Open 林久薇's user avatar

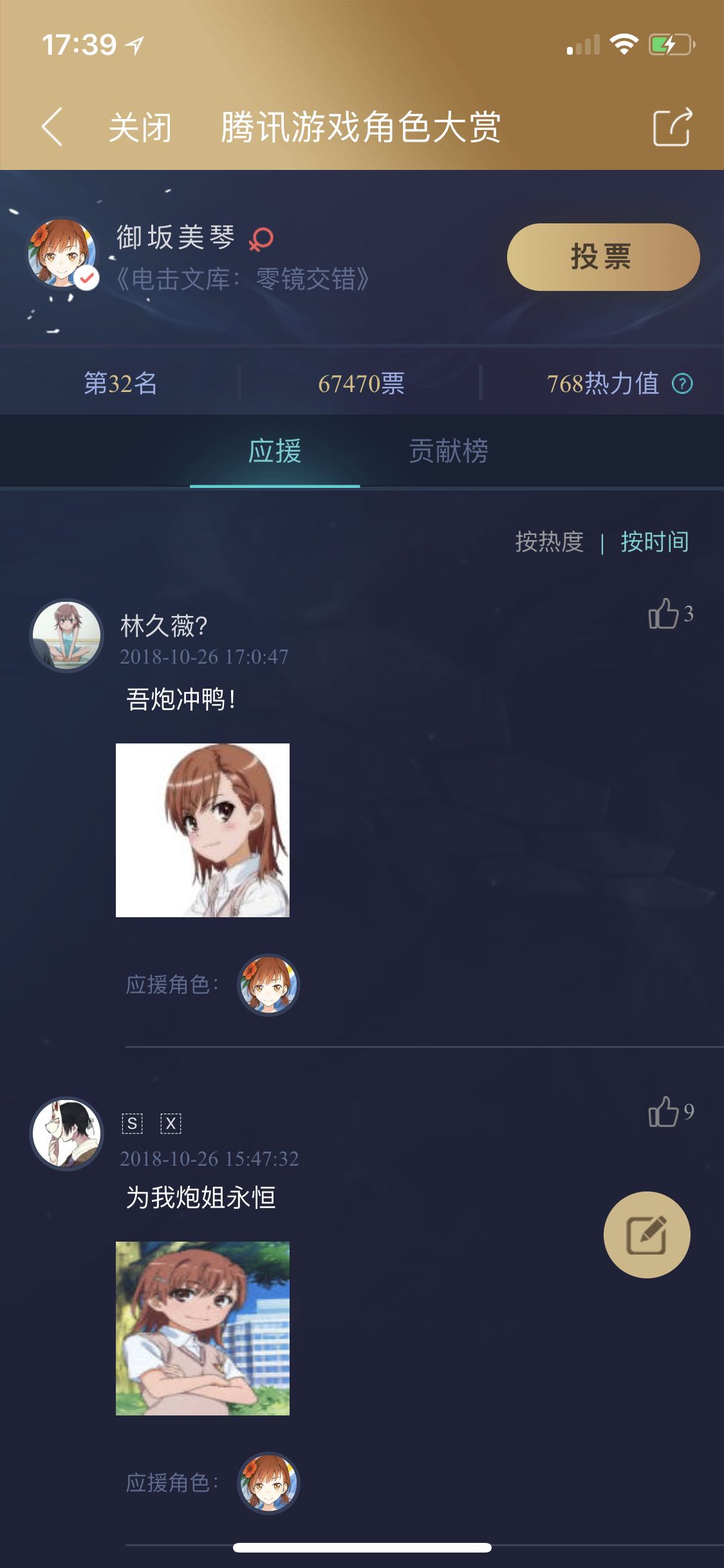pyautogui.click(x=67, y=635)
